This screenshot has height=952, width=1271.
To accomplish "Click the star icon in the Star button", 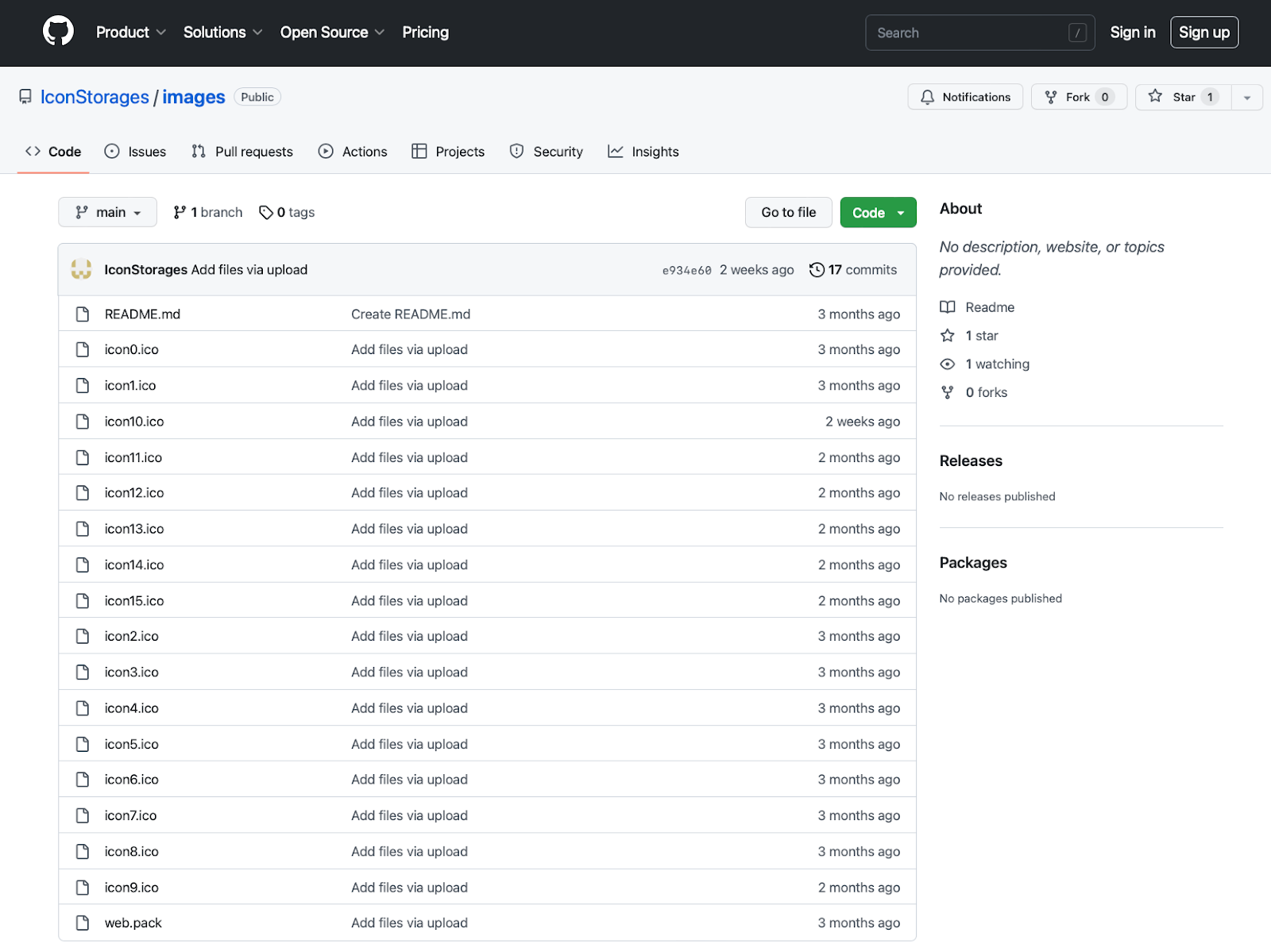I will (1155, 96).
